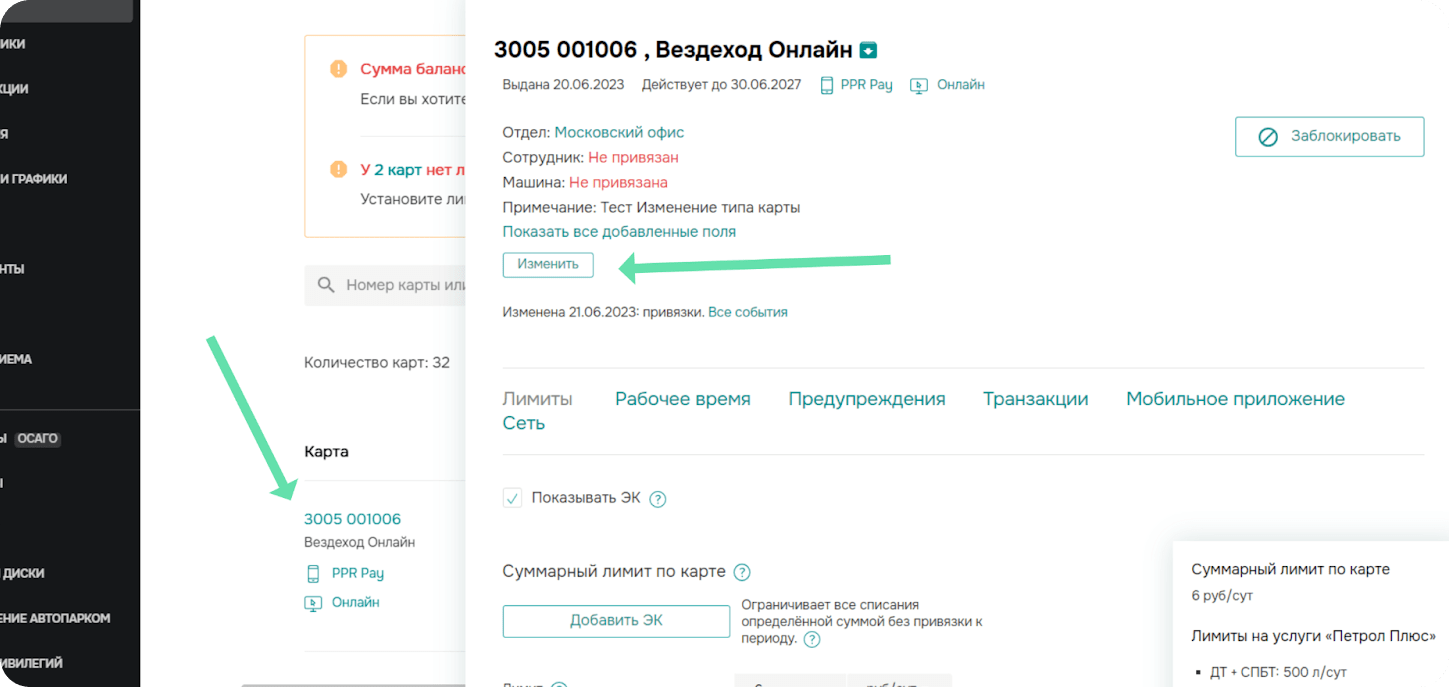Image resolution: width=1449 pixels, height=687 pixels.
Task: Click the search magnifier icon in card search
Action: pyautogui.click(x=326, y=285)
